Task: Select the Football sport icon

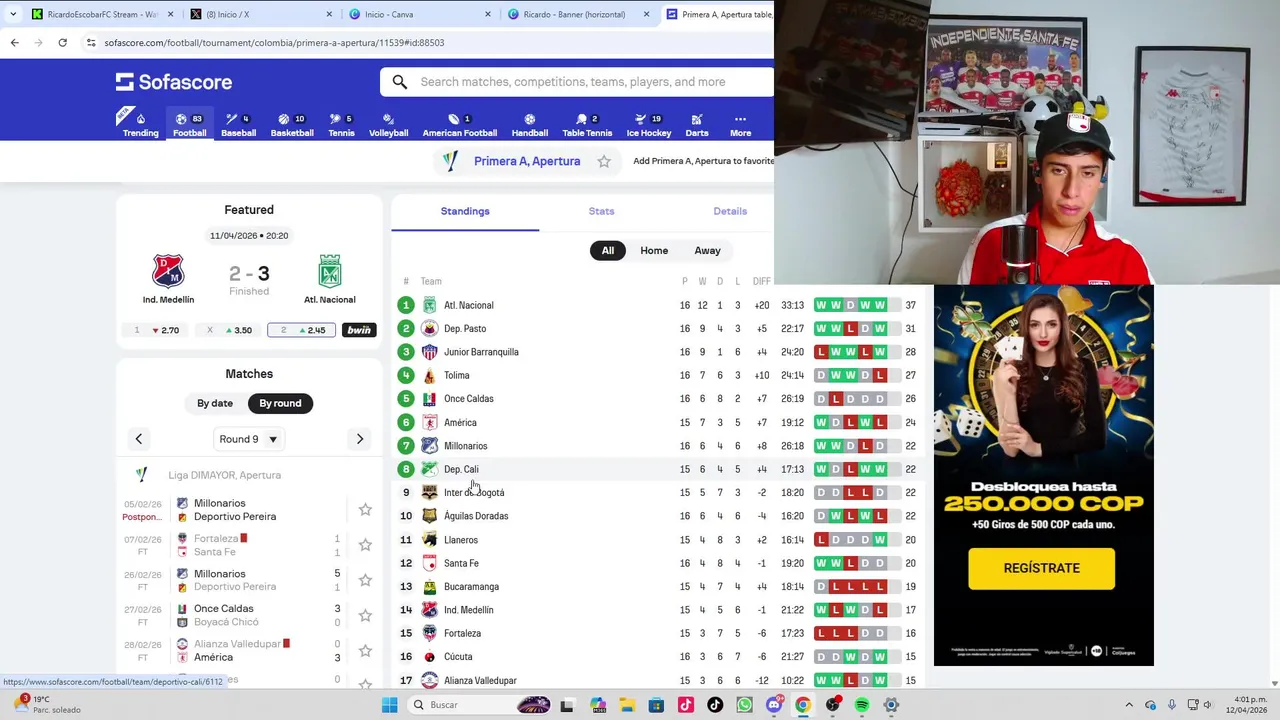Action: [189, 125]
